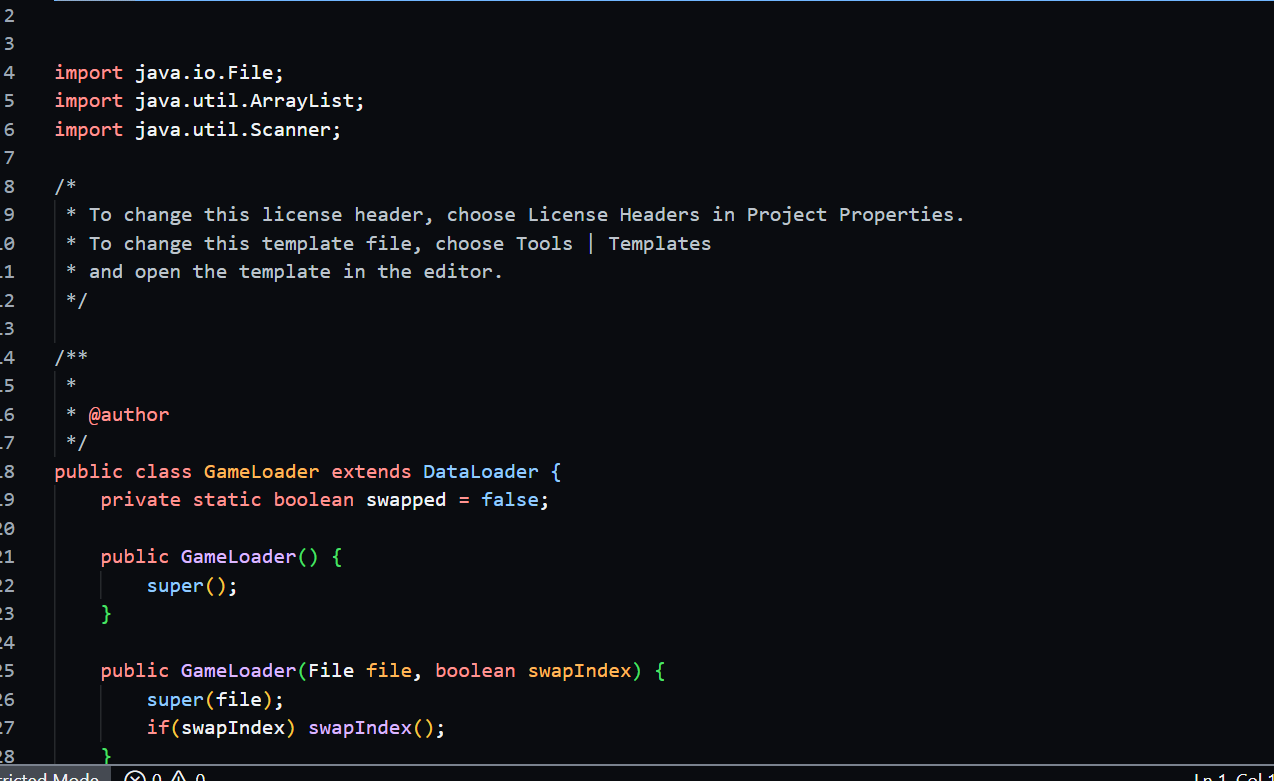The image size is (1274, 781).
Task: Click GameLoader in the class declaration
Action: (261, 471)
